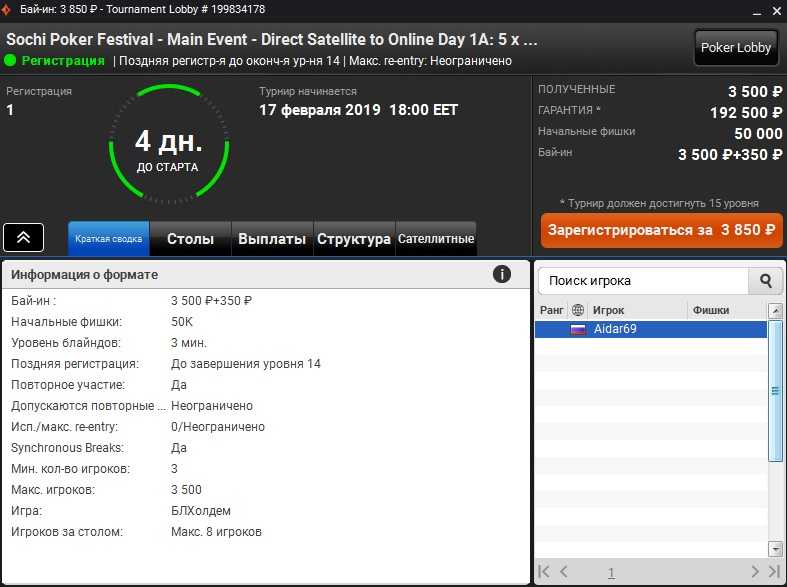The width and height of the screenshot is (787, 587).
Task: Go to previous page of player list
Action: point(564,571)
